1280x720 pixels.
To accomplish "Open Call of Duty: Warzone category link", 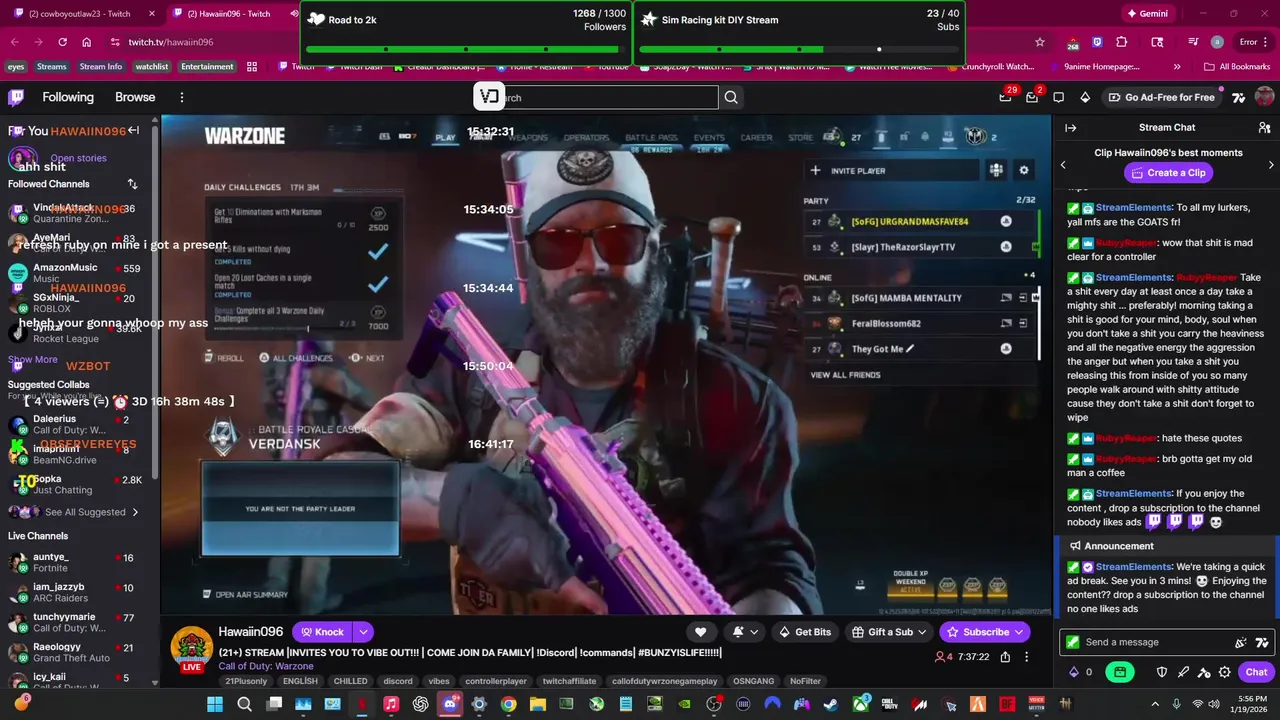I will click(x=266, y=666).
